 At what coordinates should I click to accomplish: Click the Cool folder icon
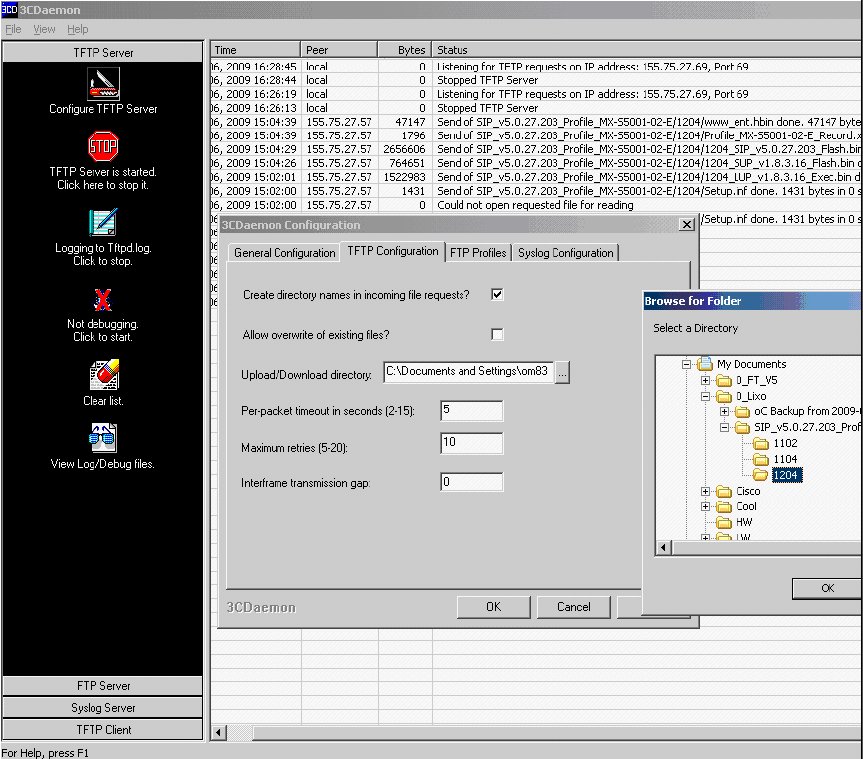[x=724, y=506]
